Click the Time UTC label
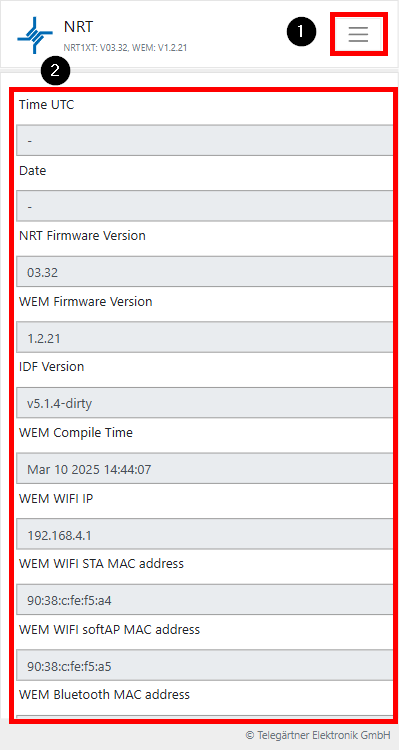The width and height of the screenshot is (399, 750). pyautogui.click(x=46, y=105)
